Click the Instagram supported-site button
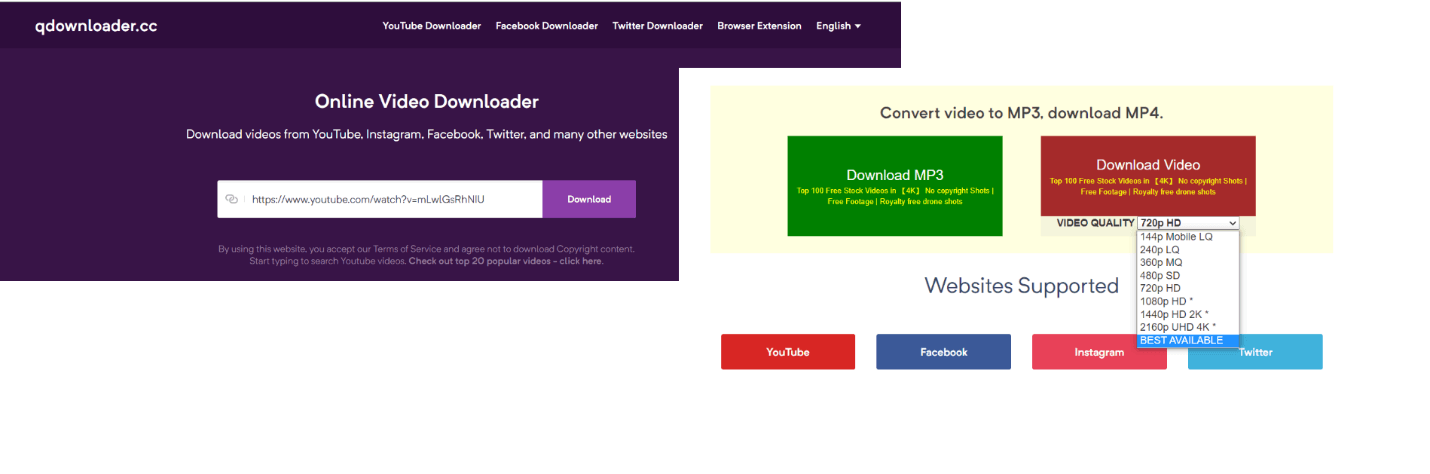Image resolution: width=1430 pixels, height=474 pixels. pyautogui.click(x=1099, y=352)
